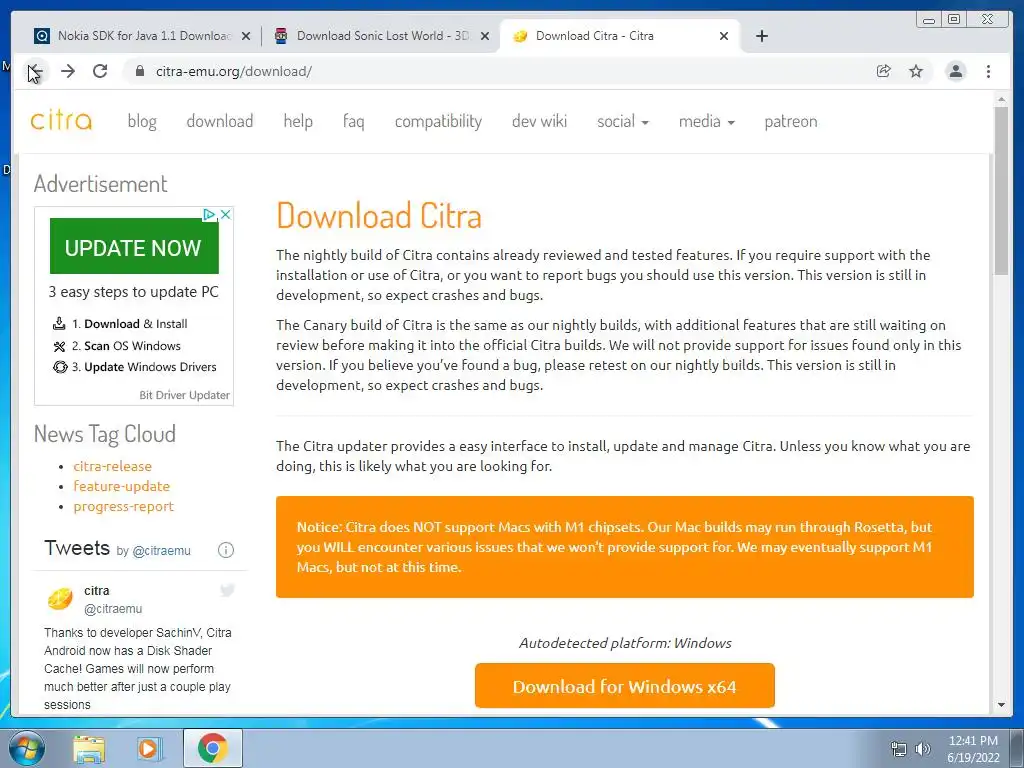Open the Windows Start menu orb
The height and width of the screenshot is (768, 1024).
pos(27,748)
